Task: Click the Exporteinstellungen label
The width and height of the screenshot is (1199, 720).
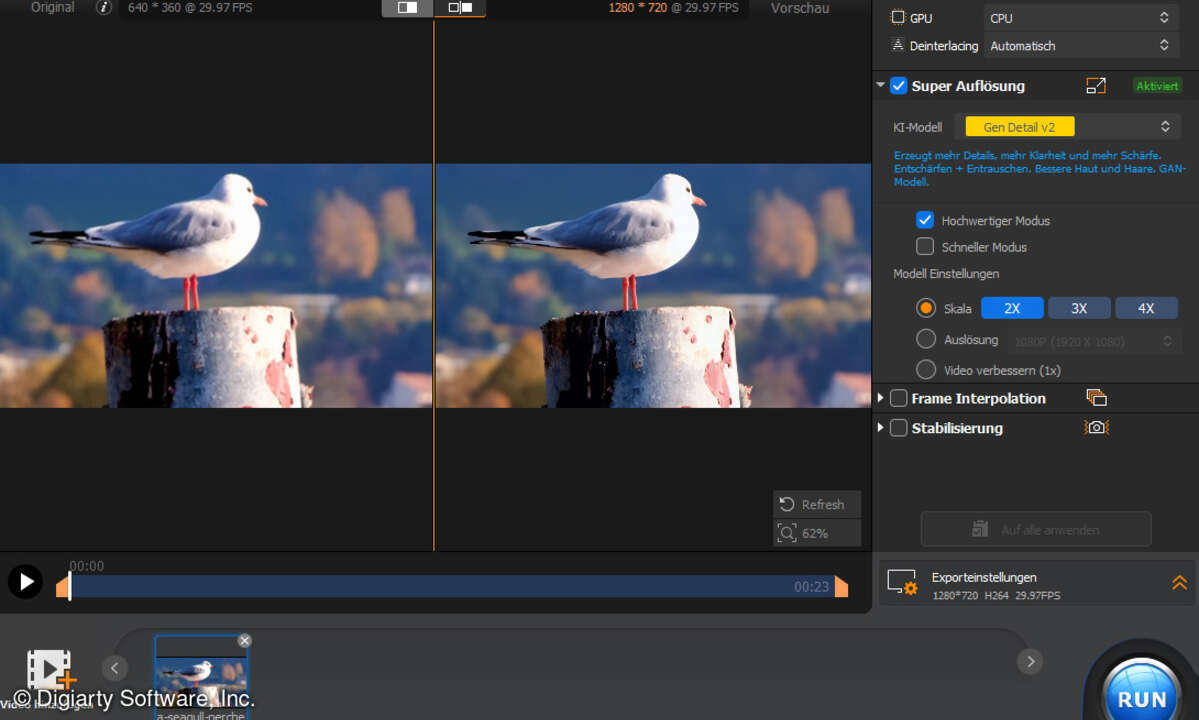Action: [x=983, y=577]
